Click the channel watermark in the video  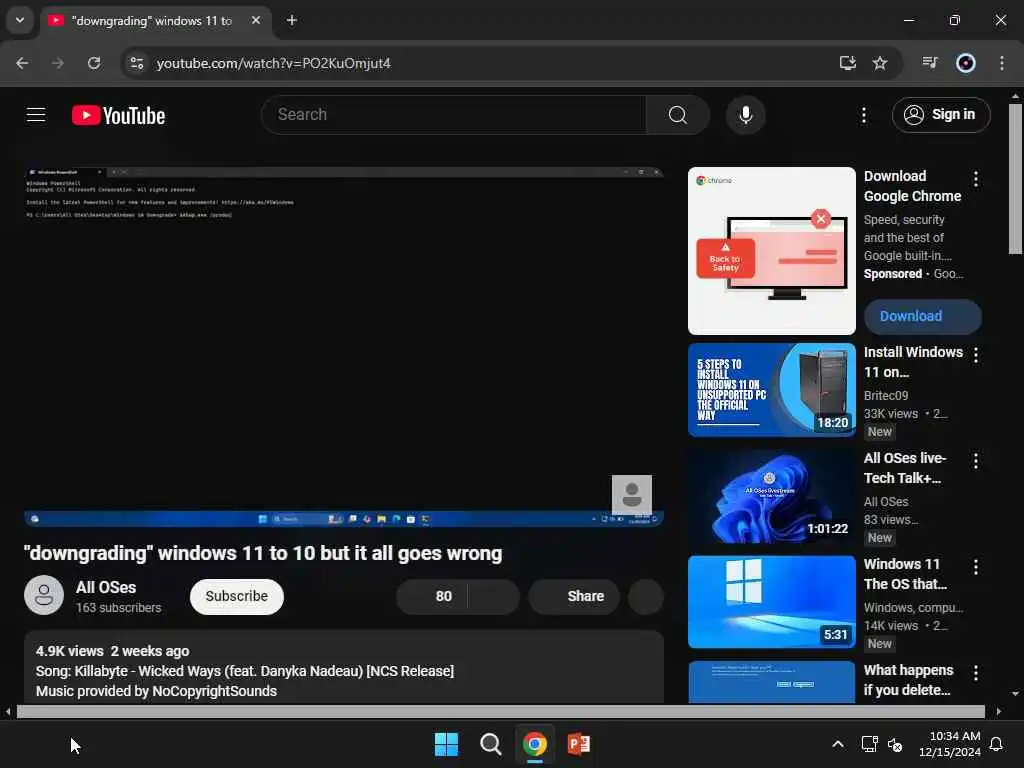[x=632, y=494]
